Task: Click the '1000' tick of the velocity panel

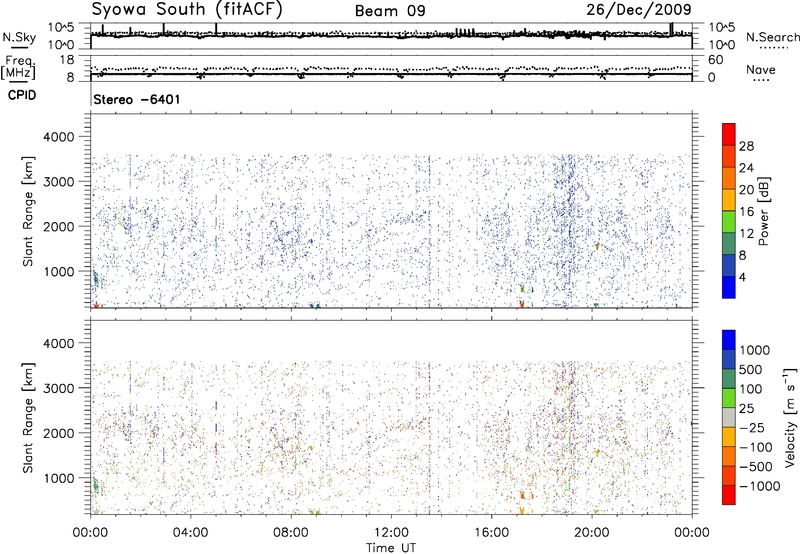Action: click(58, 478)
